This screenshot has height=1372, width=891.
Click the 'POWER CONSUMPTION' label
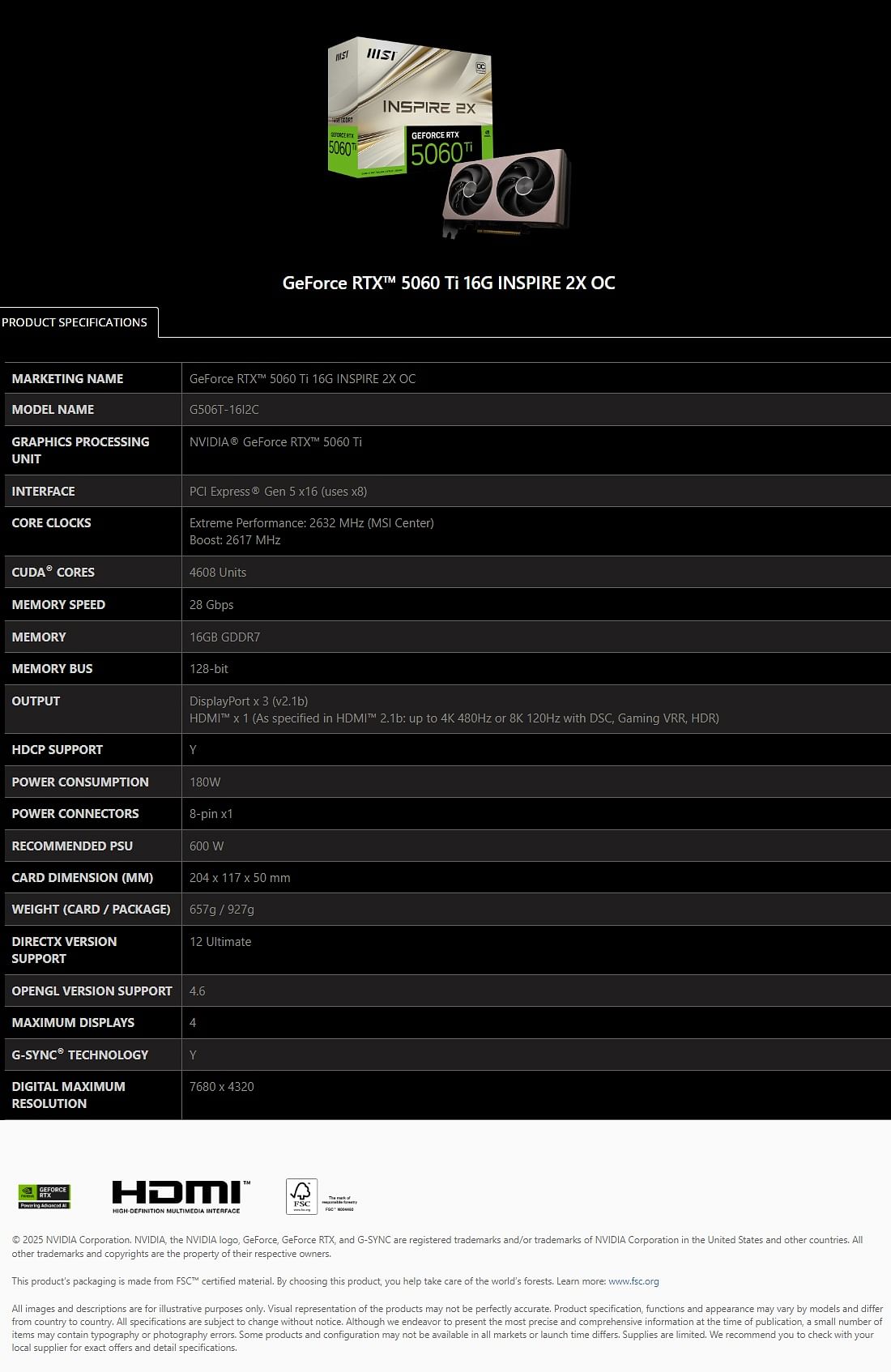(80, 782)
